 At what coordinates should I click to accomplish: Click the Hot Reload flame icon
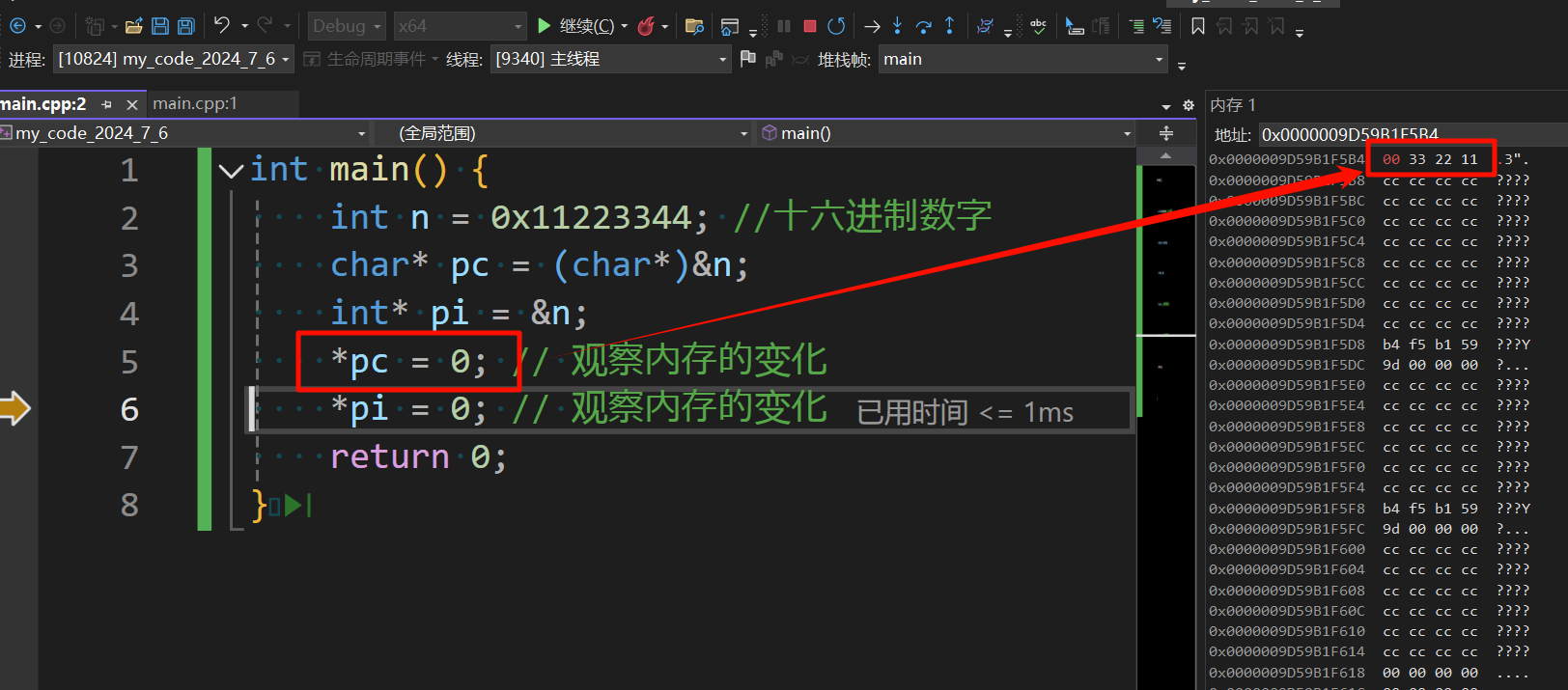(x=647, y=26)
